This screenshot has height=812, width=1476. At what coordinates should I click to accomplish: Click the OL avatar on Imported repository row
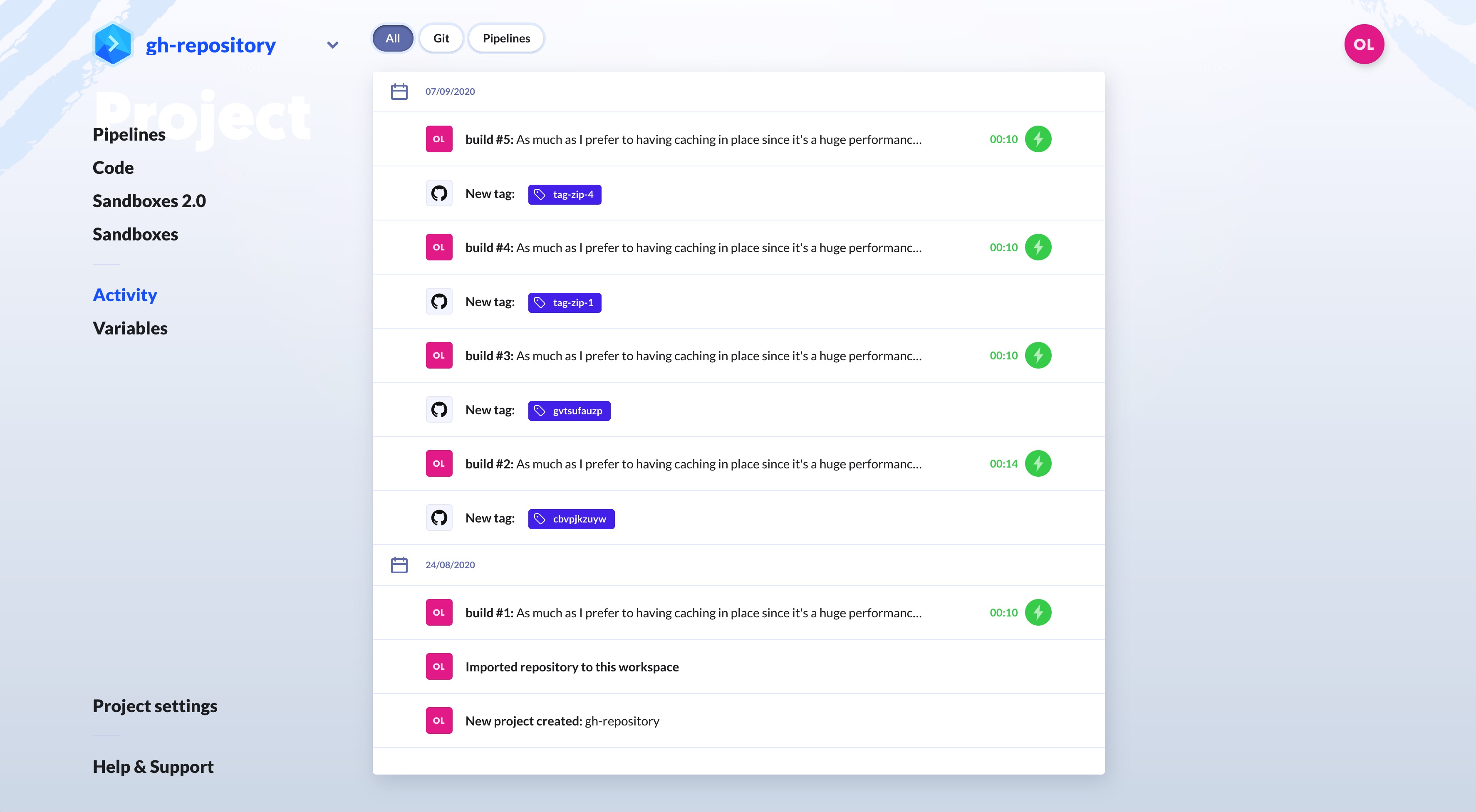click(439, 666)
